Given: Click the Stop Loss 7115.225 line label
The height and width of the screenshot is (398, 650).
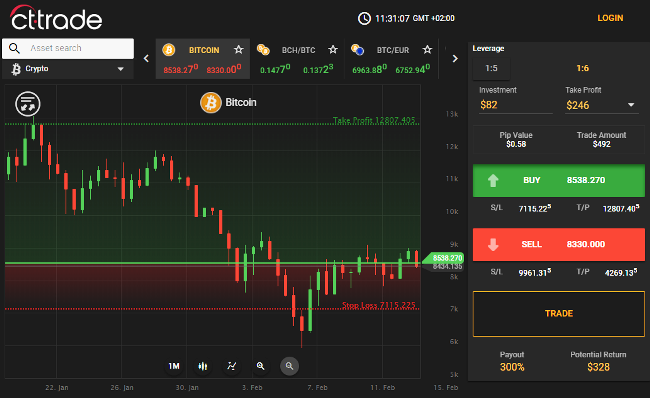Looking at the screenshot, I should click(x=378, y=305).
